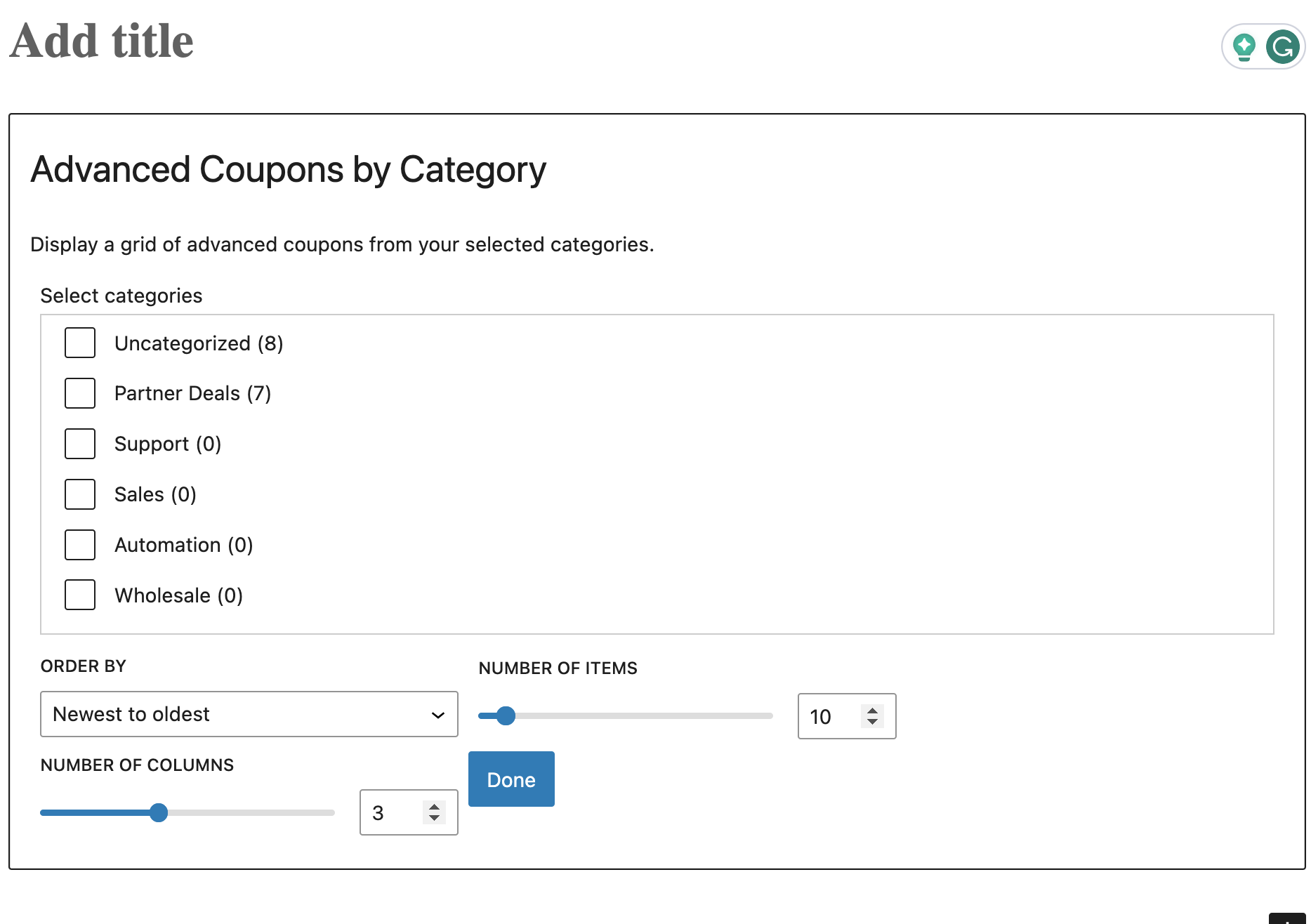Decrease number of items with down arrow
Screen dimensions: 1311x924
[x=872, y=722]
